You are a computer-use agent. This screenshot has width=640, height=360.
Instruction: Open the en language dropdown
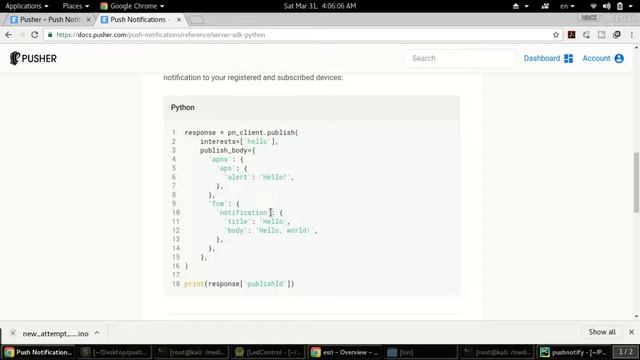tap(567, 6)
